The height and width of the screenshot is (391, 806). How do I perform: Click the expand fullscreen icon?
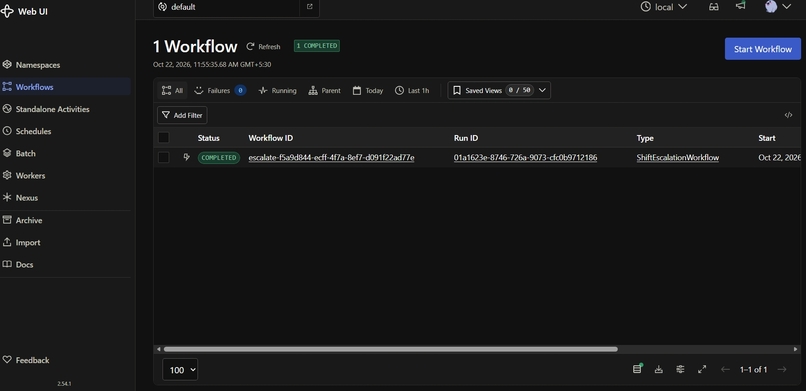point(702,369)
